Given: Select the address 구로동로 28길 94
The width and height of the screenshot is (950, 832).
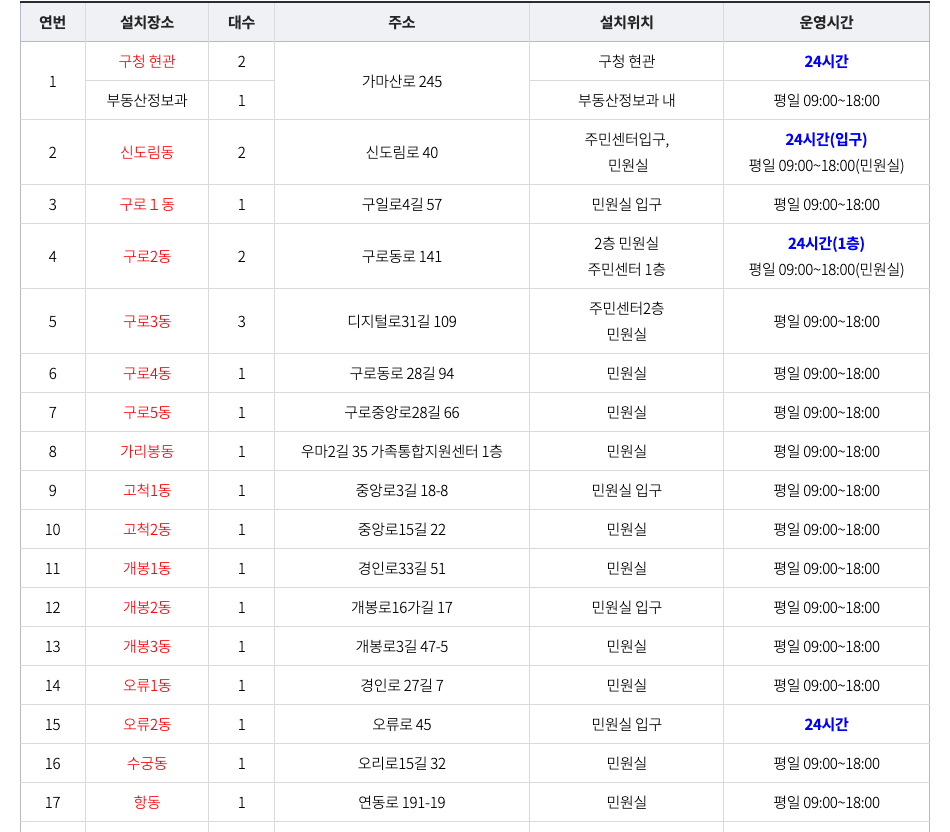Looking at the screenshot, I should [x=402, y=373].
